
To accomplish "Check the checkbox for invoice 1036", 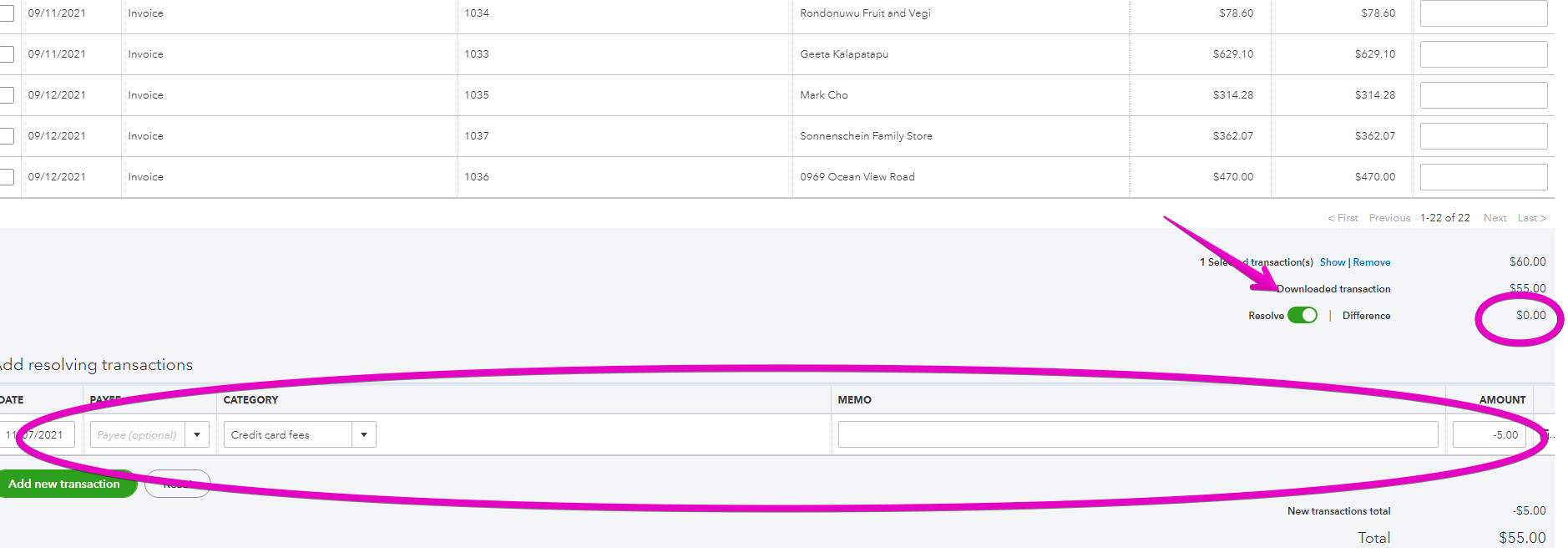I will click(7, 176).
